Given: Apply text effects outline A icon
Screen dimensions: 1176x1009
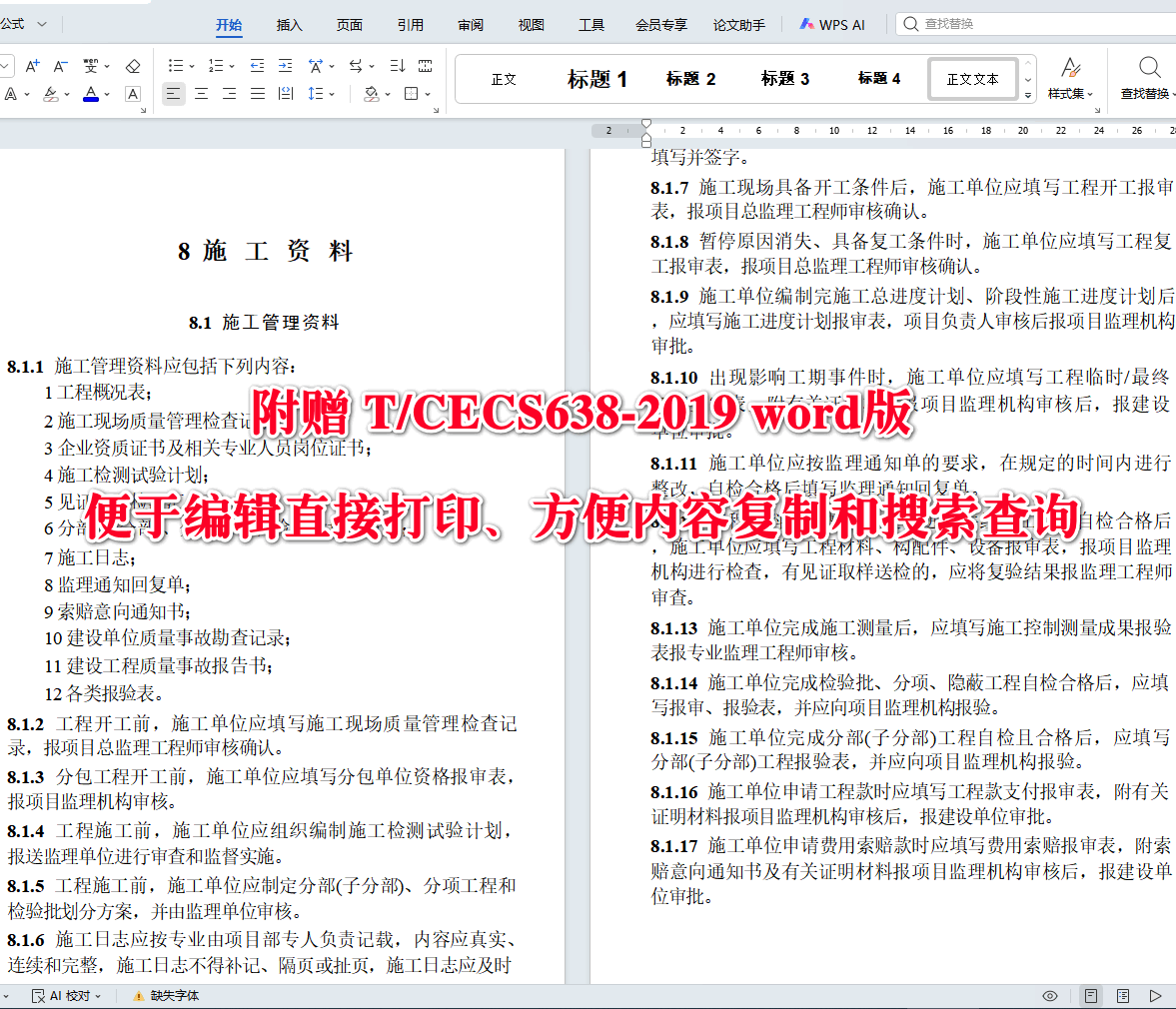Looking at the screenshot, I should 11,94.
